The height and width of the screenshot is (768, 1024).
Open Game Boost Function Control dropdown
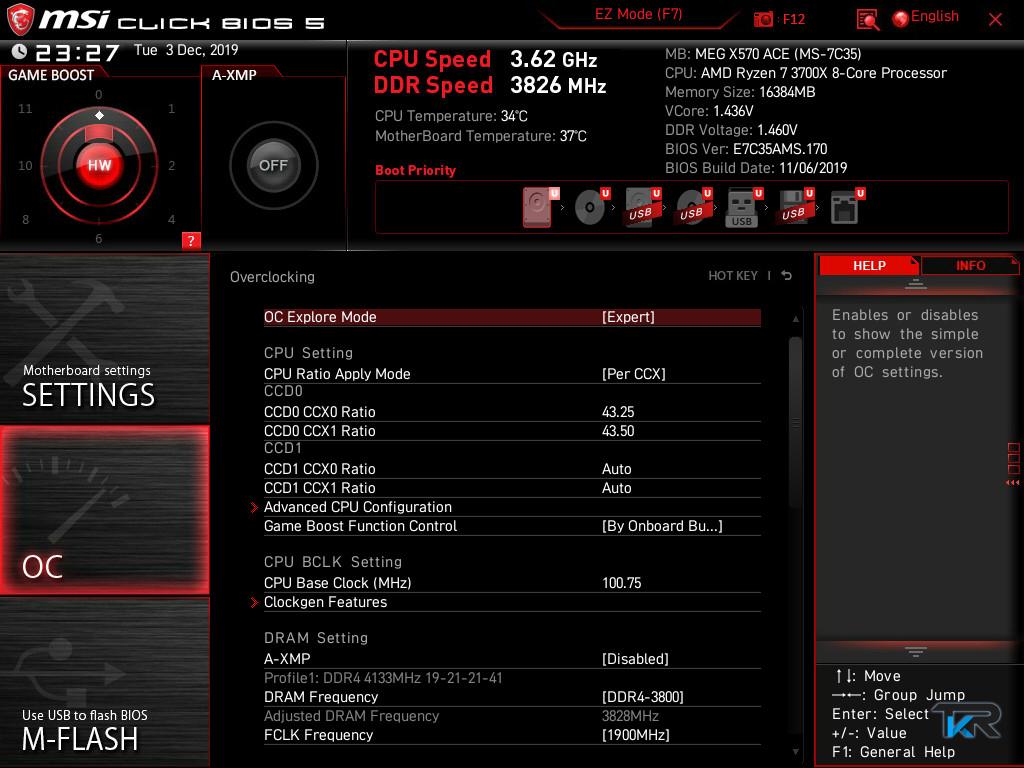(512, 526)
